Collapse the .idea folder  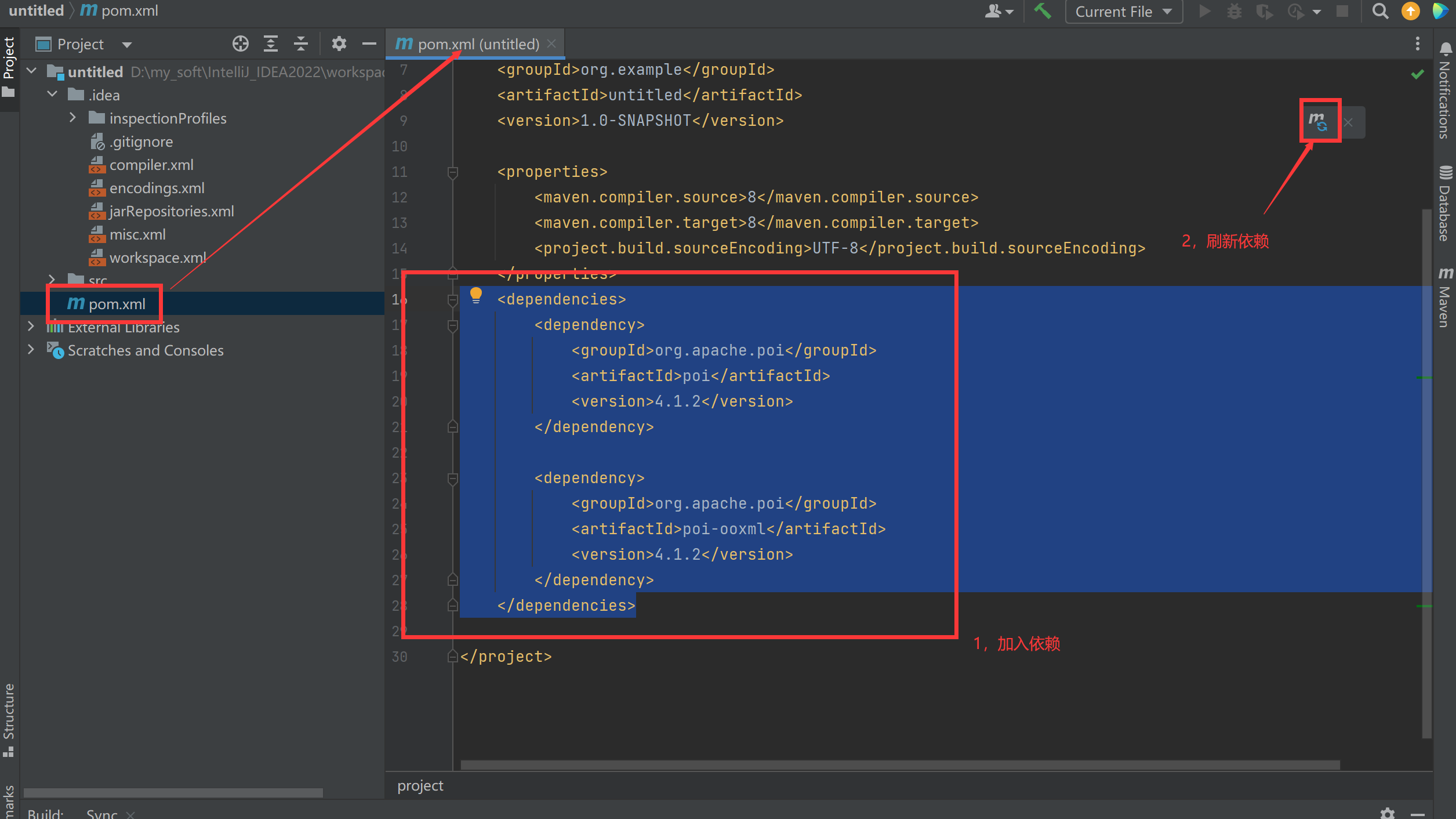click(52, 95)
